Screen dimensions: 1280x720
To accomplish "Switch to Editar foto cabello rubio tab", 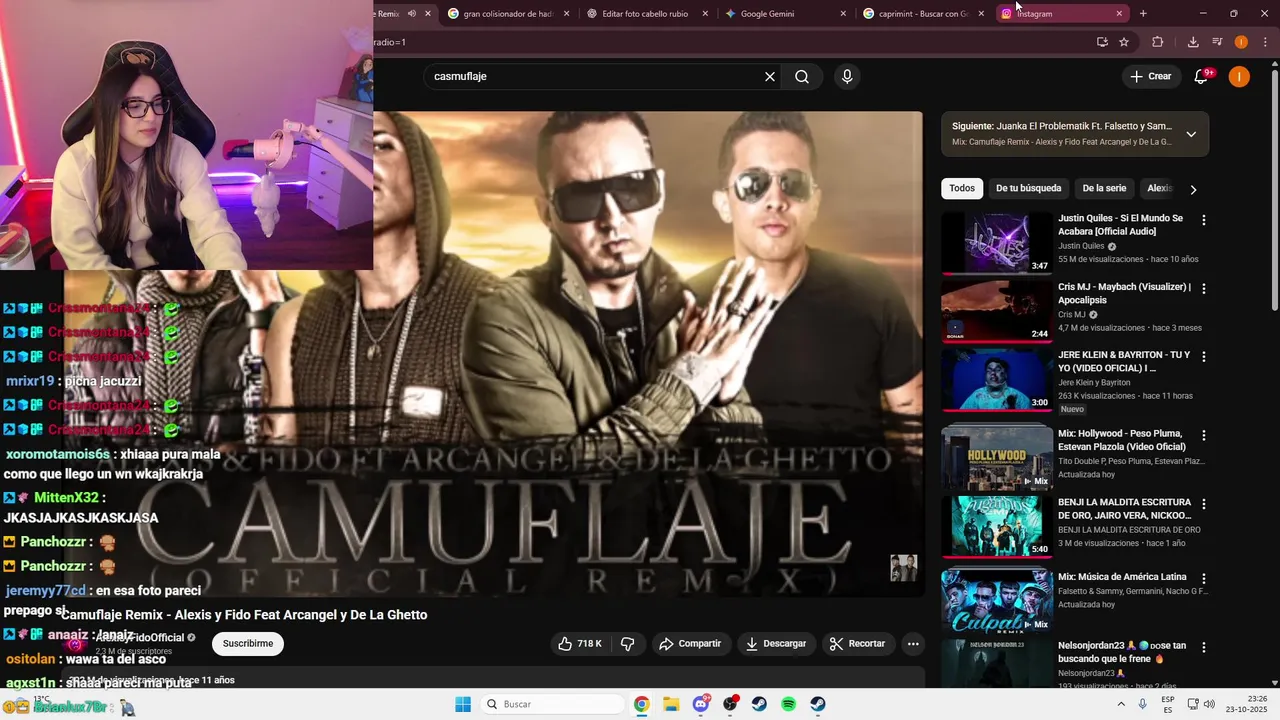I will click(x=645, y=14).
